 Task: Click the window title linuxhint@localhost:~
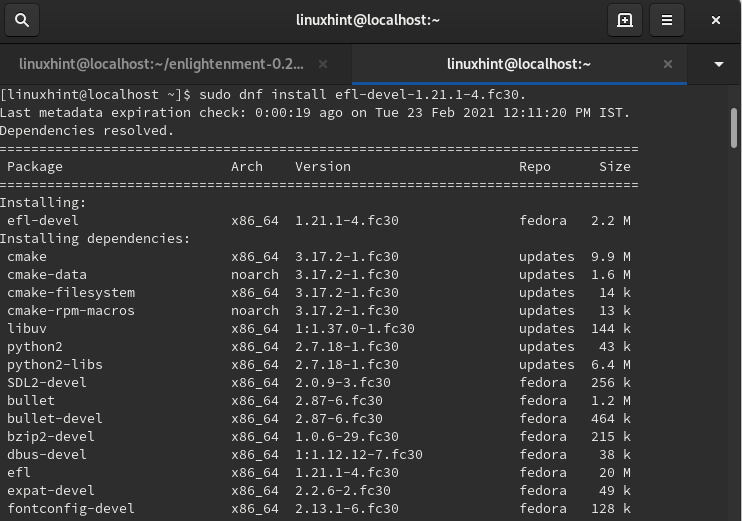(369, 19)
